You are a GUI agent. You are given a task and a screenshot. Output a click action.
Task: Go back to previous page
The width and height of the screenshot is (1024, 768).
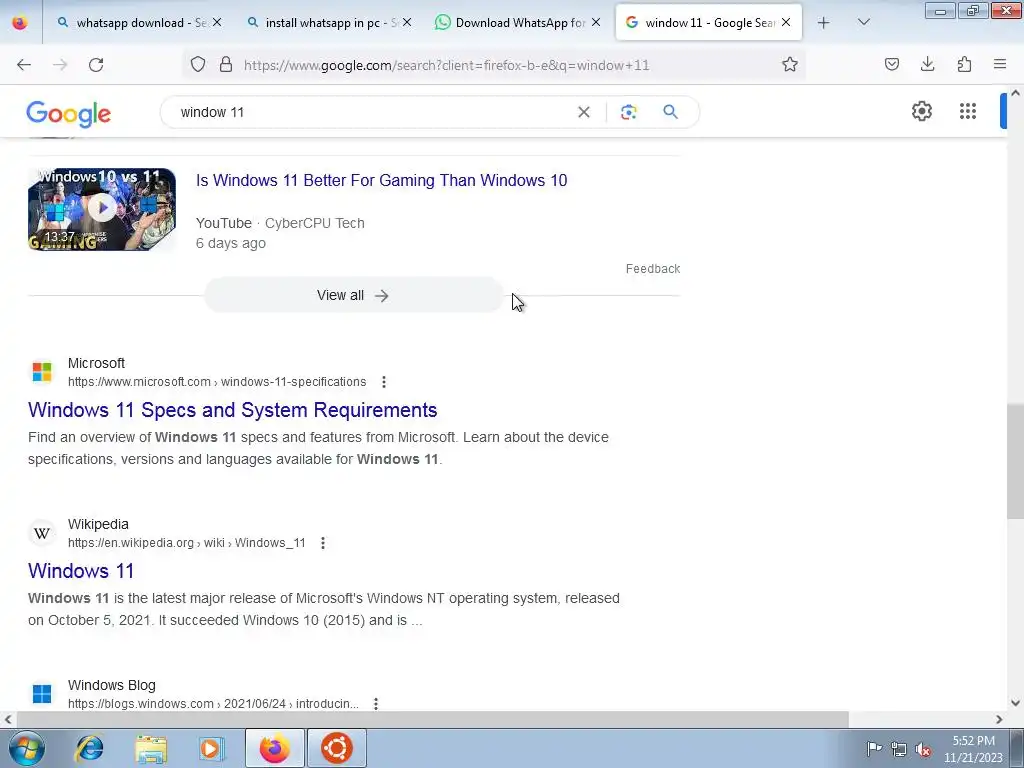click(24, 65)
